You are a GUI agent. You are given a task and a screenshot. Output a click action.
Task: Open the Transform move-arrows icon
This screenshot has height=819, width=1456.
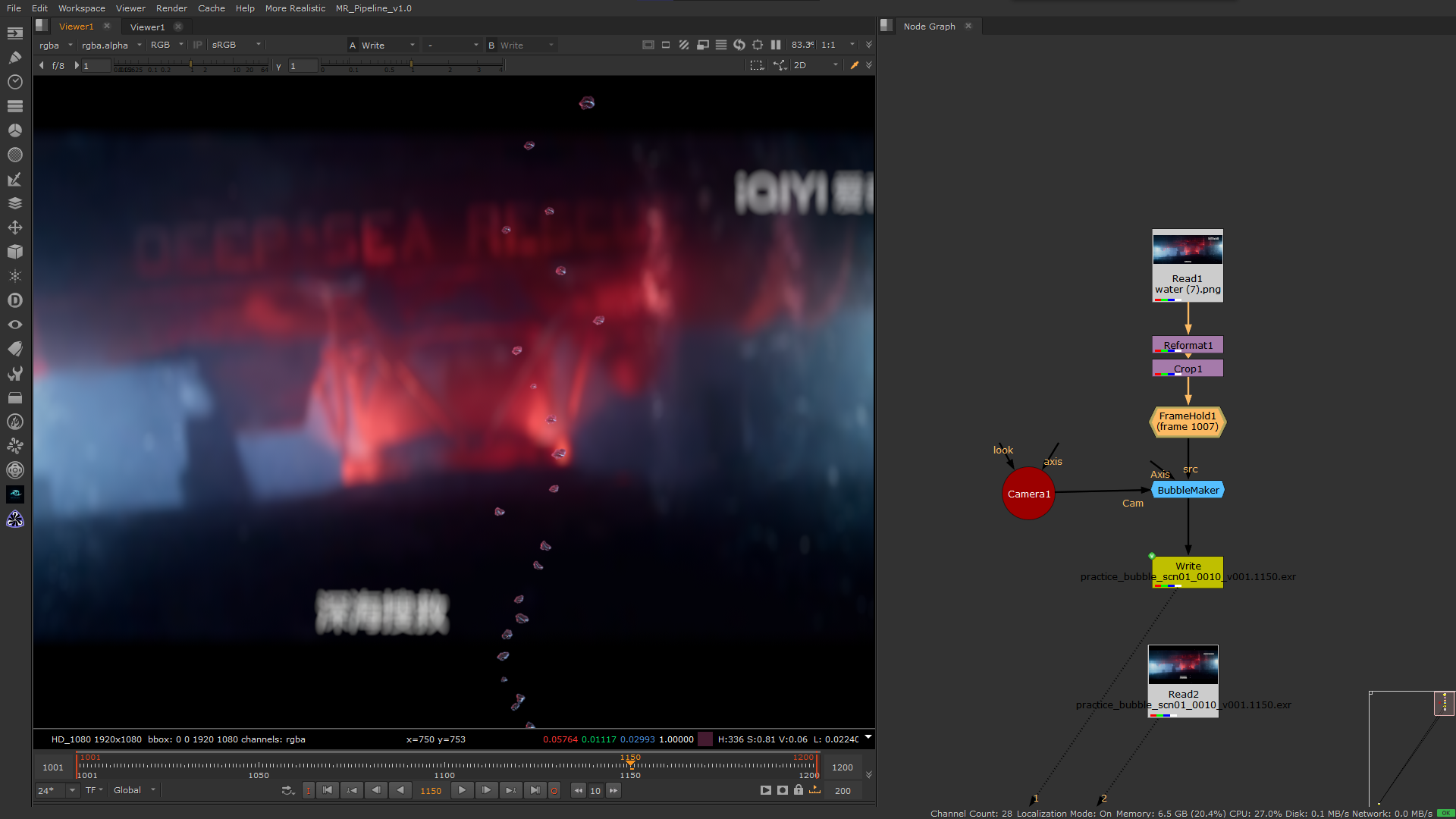tap(15, 227)
